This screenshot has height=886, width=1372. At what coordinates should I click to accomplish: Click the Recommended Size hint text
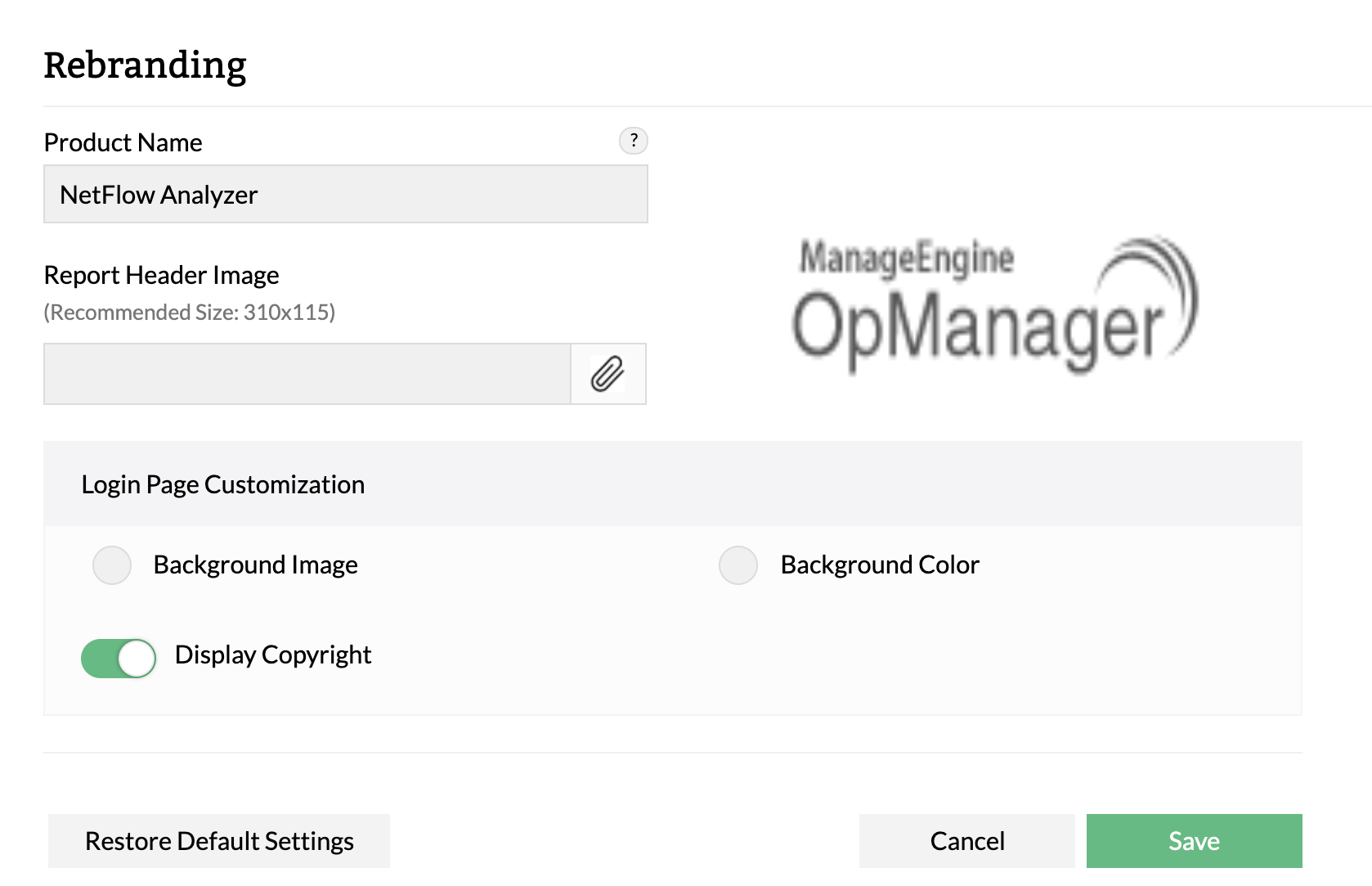(x=189, y=313)
